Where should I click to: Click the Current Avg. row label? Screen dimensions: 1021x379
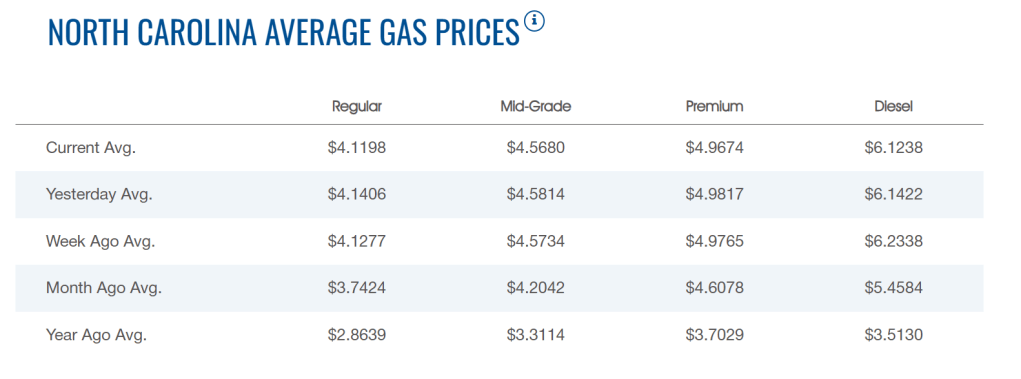91,148
